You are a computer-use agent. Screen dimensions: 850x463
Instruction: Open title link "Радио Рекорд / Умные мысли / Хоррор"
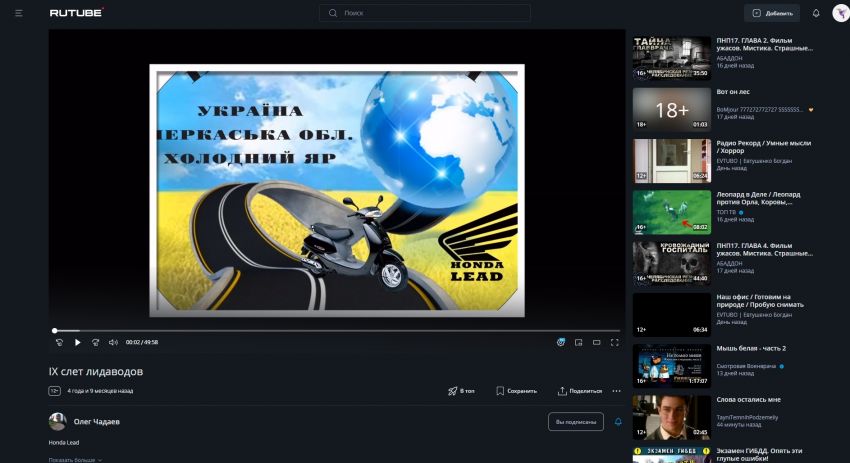coord(763,146)
